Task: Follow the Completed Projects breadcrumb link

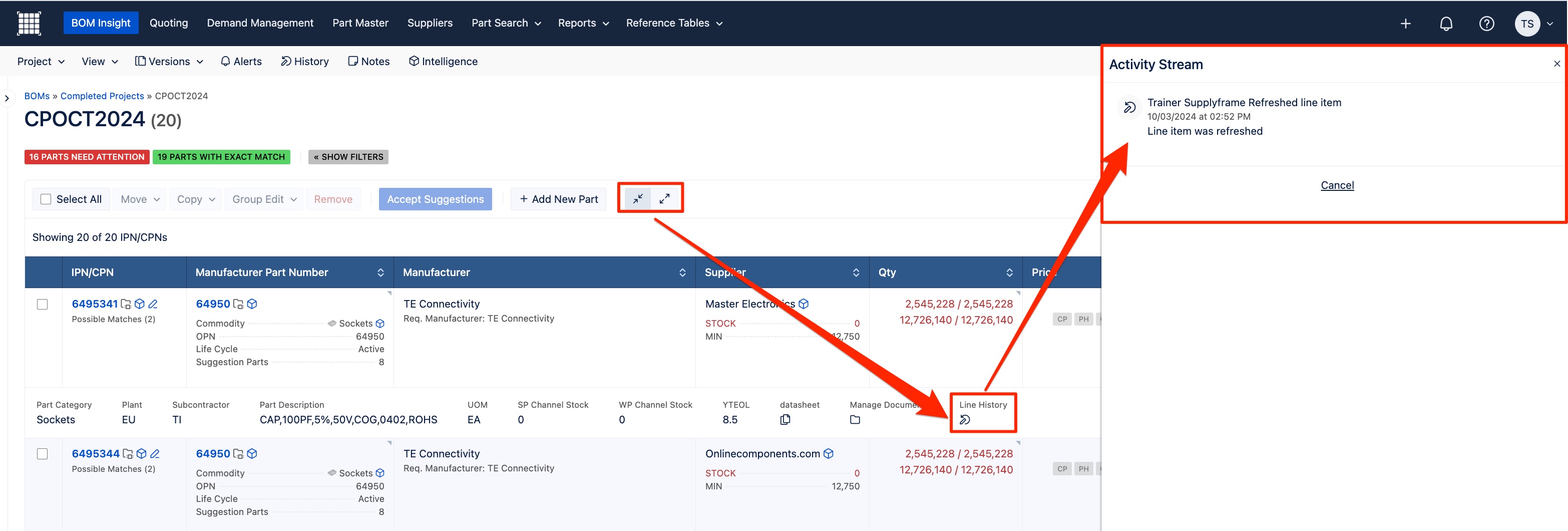Action: click(102, 96)
